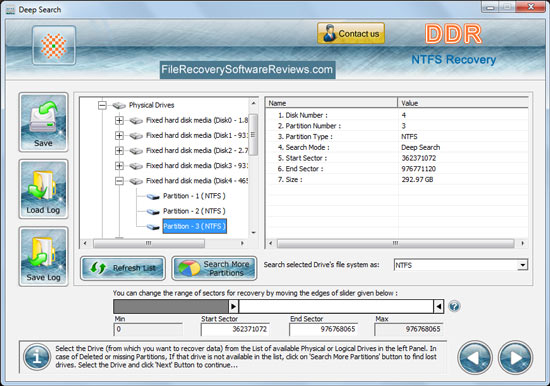The width and height of the screenshot is (550, 386).
Task: Go to next step with right arrow
Action: pos(515,358)
